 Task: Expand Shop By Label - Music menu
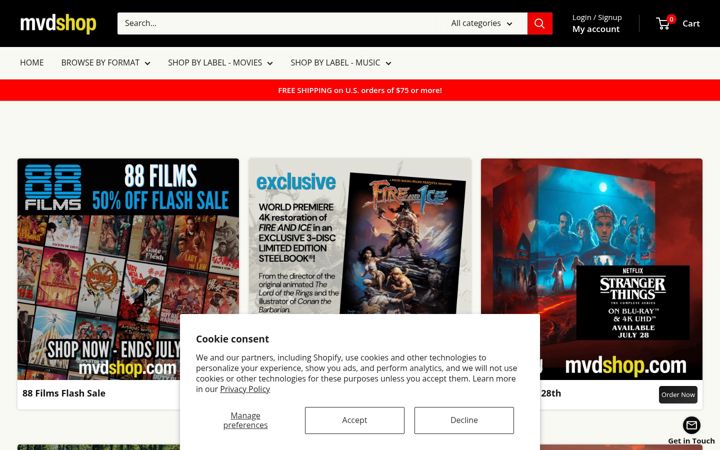click(341, 63)
